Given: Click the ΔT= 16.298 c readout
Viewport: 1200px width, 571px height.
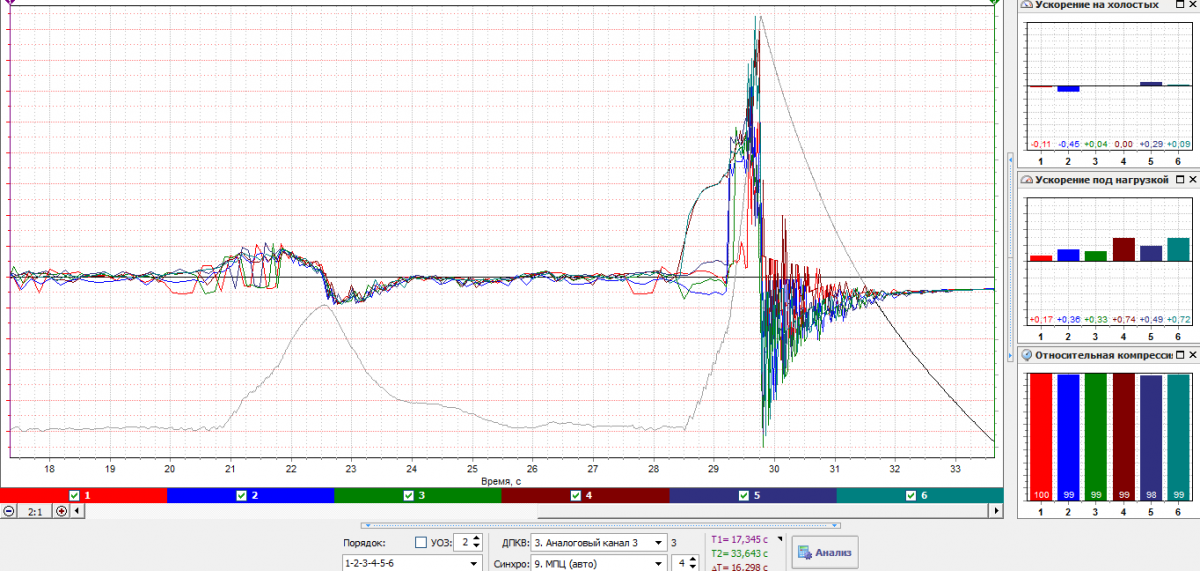Looking at the screenshot, I should pos(740,567).
